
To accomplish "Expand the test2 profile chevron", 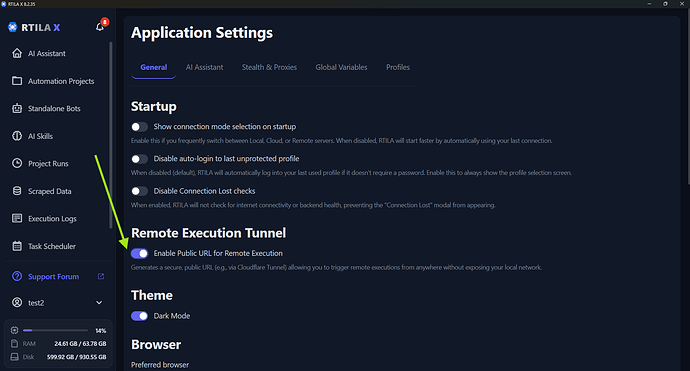I will tap(99, 303).
